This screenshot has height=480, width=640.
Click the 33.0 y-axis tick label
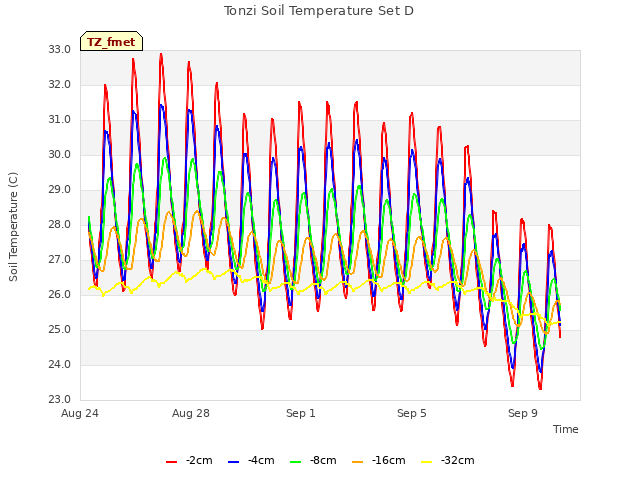click(59, 49)
